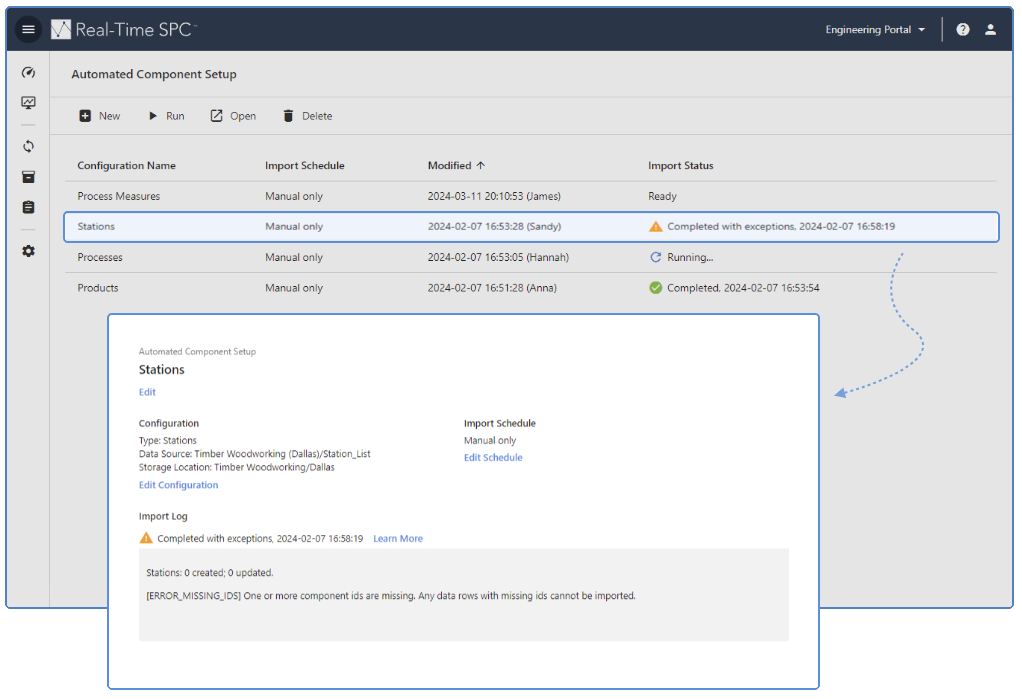Toggle the Modified column sort order
1022x699 pixels.
click(x=457, y=165)
